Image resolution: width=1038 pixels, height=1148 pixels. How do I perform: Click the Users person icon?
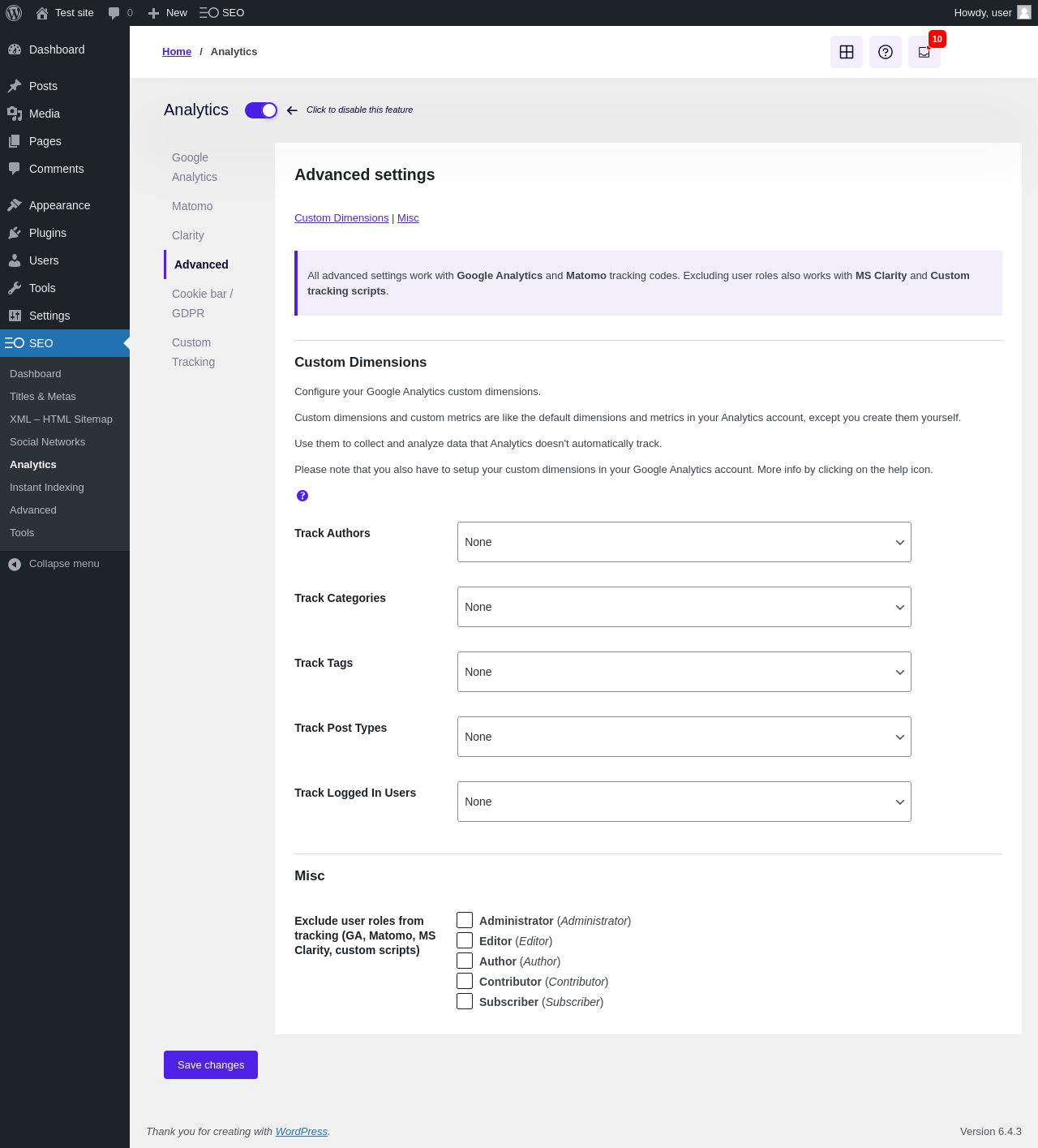(x=15, y=260)
